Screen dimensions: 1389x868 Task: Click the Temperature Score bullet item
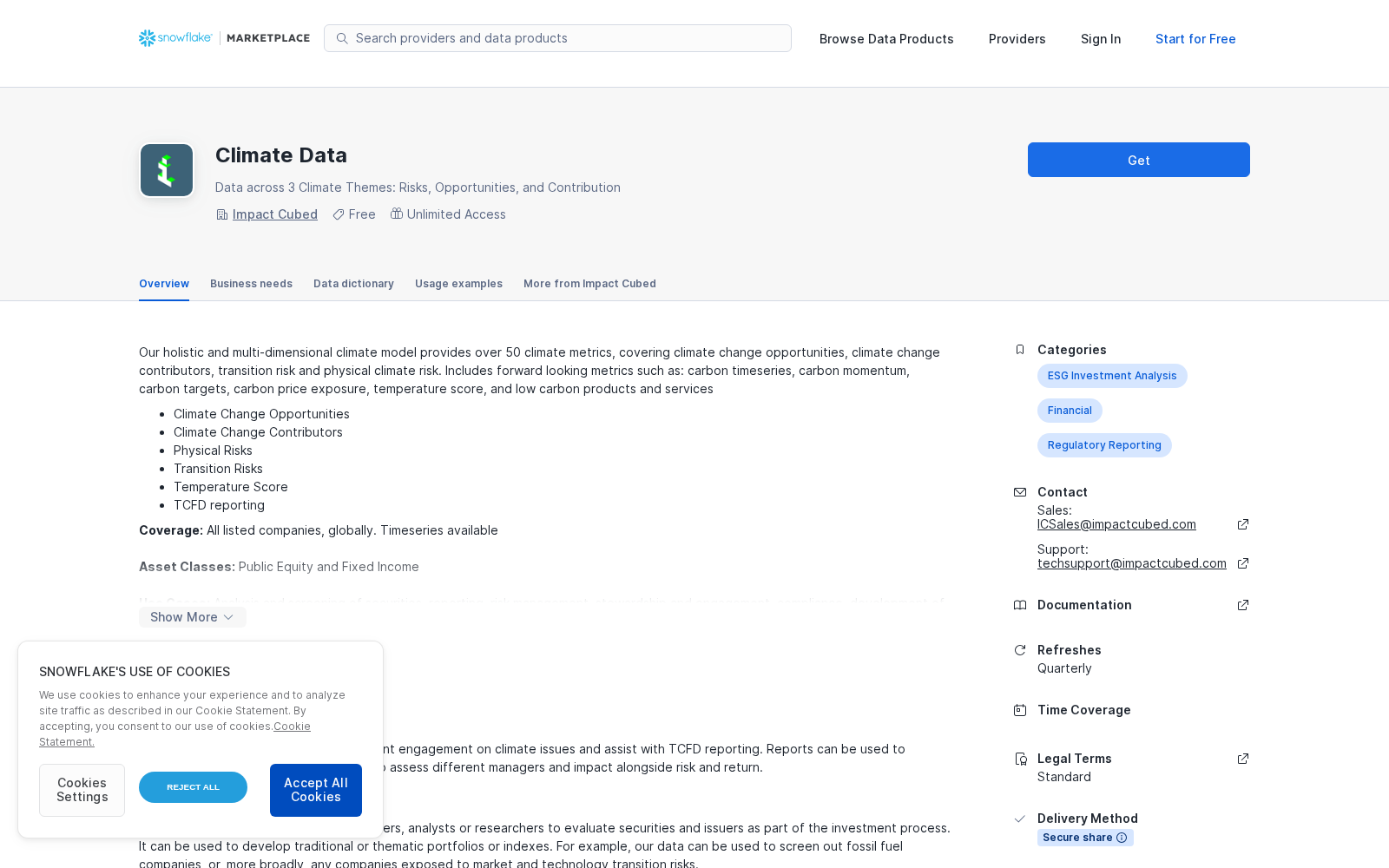coord(231,487)
